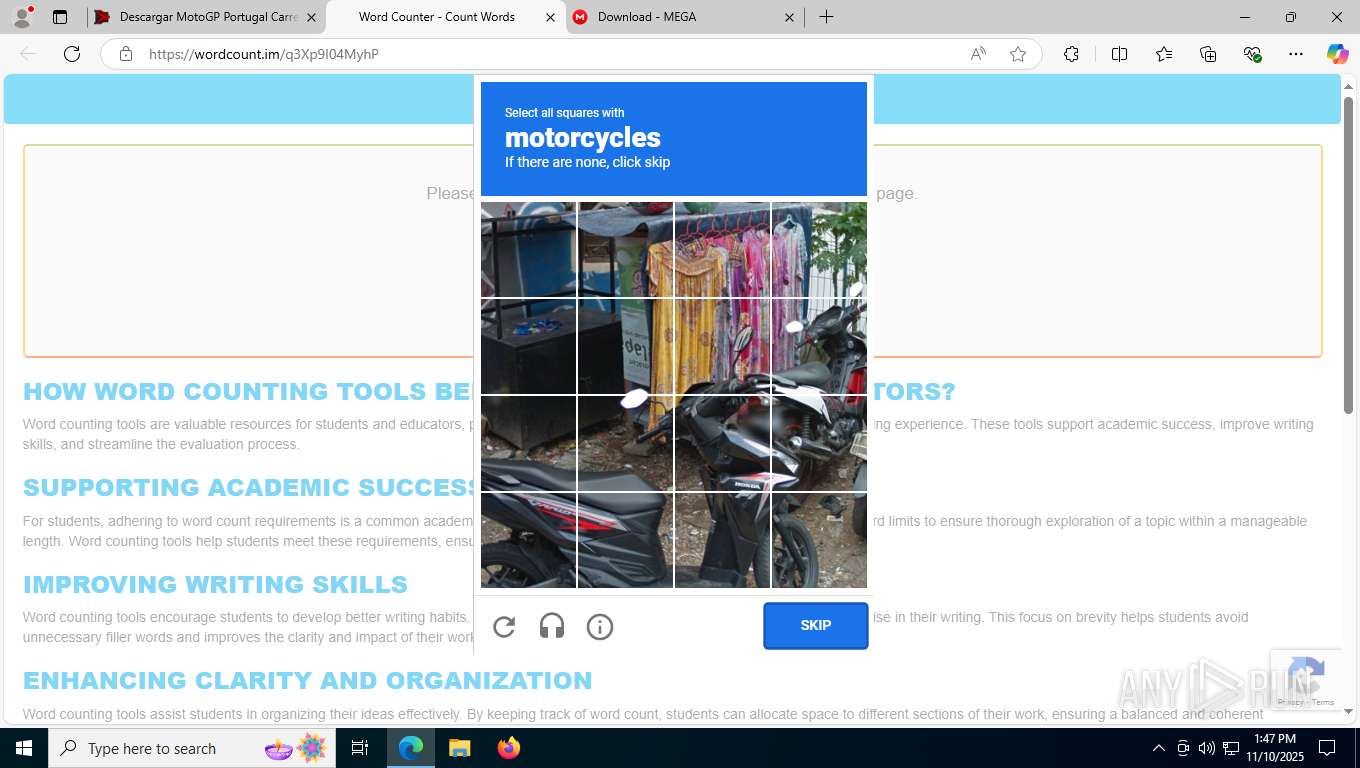Close the Download - MEGA tab
The height and width of the screenshot is (768, 1360).
[x=789, y=17]
